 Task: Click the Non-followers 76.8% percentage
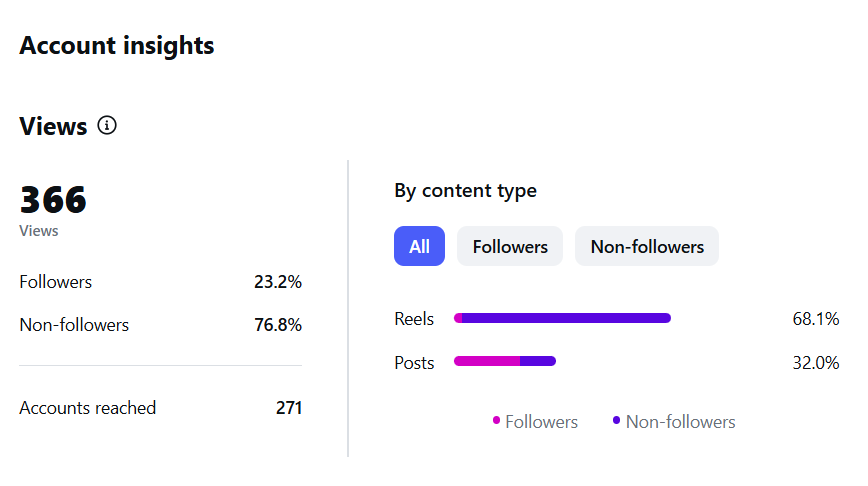(278, 325)
